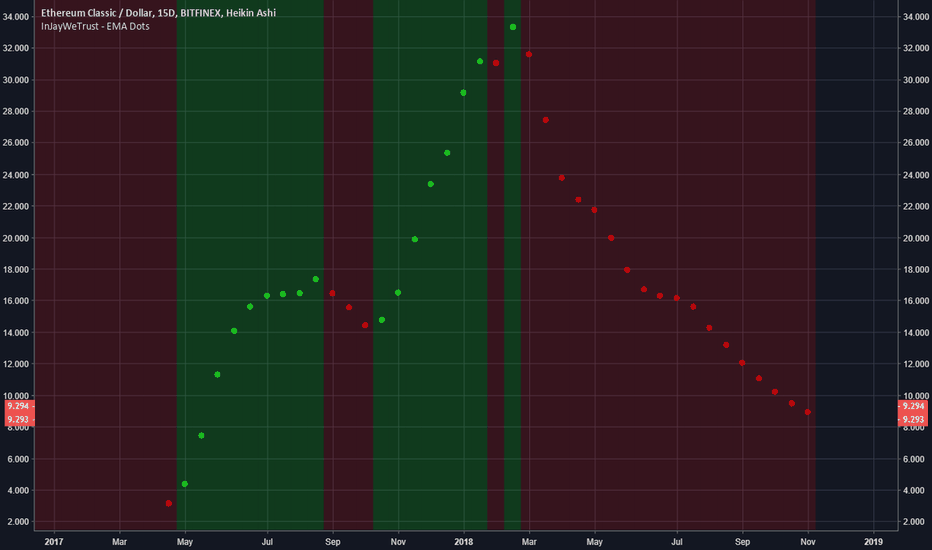The width and height of the screenshot is (932, 550).
Task: Select the green dot near 19.900 after Nov 2017
Action: 415,240
